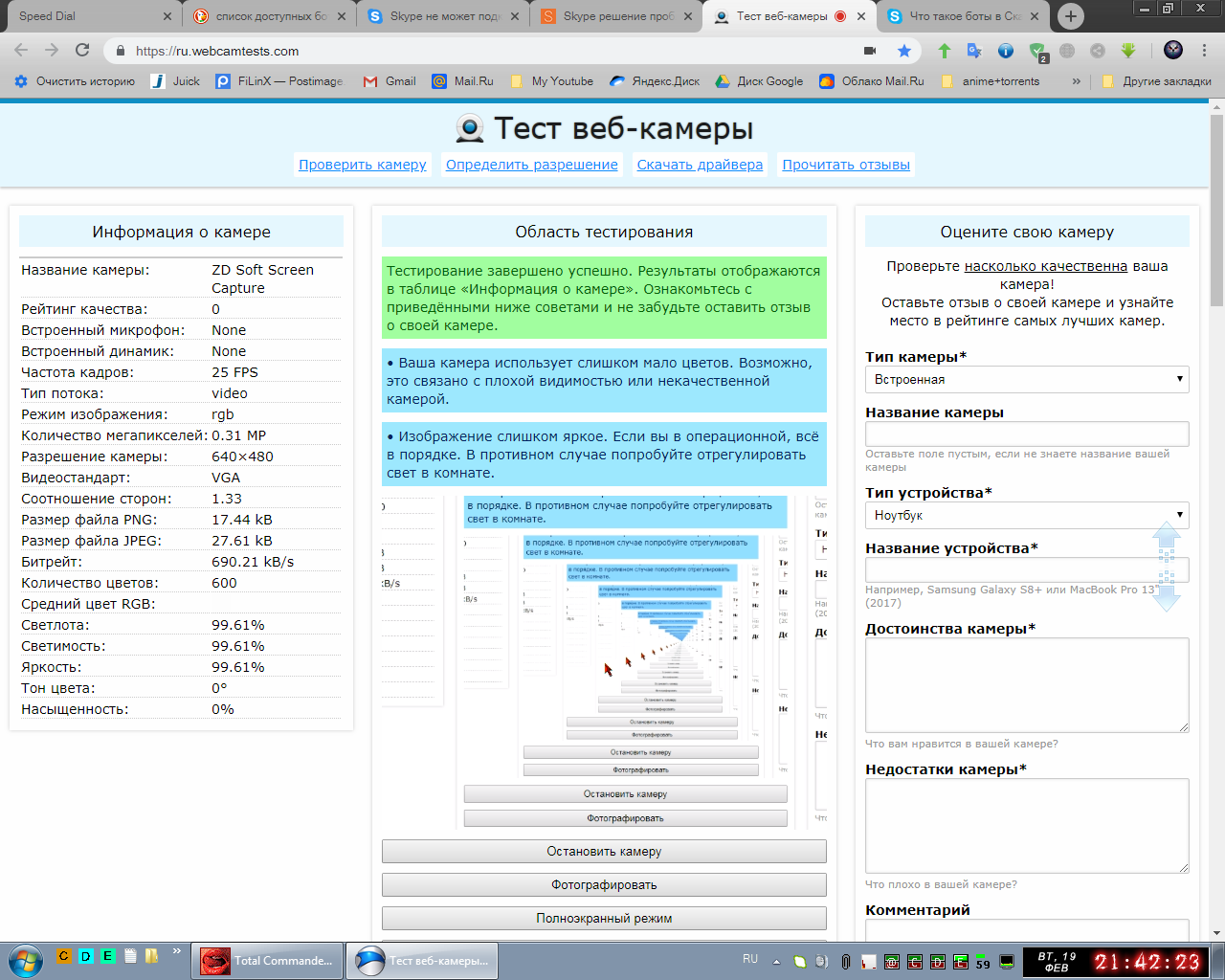
Task: Click the Полноэкранный режим button
Action: pos(604,919)
